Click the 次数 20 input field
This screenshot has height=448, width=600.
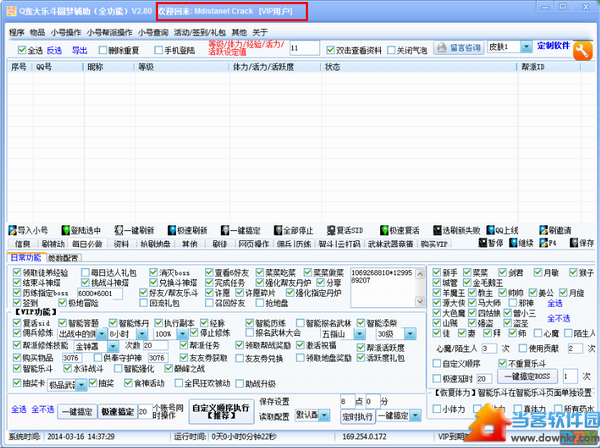click(x=155, y=345)
